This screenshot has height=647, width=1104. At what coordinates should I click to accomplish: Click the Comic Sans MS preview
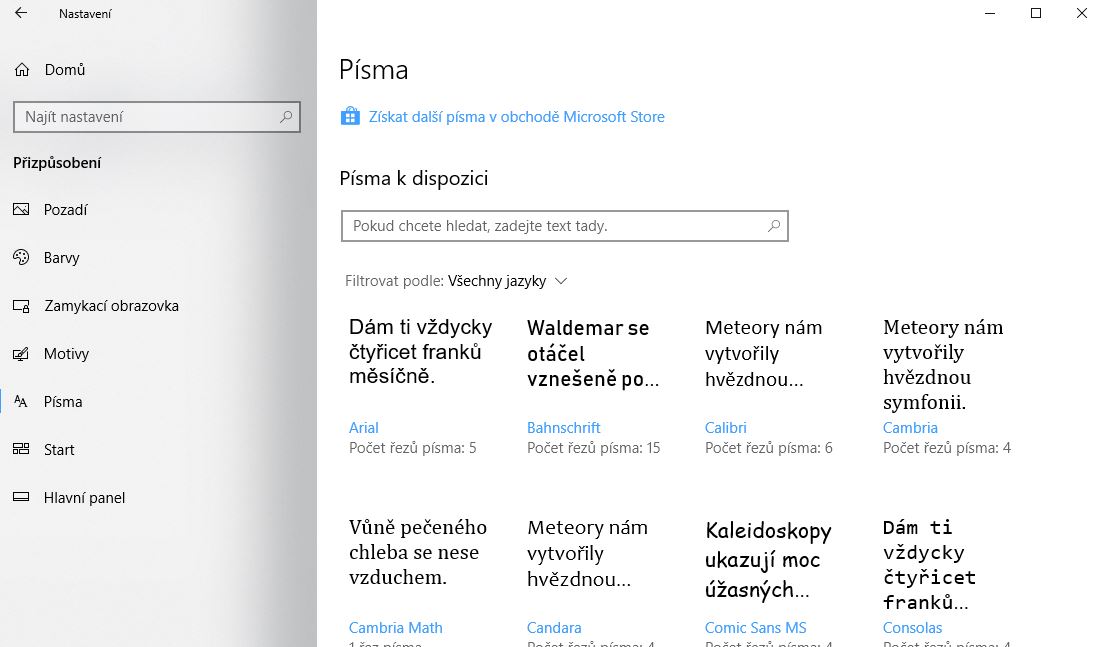point(768,560)
